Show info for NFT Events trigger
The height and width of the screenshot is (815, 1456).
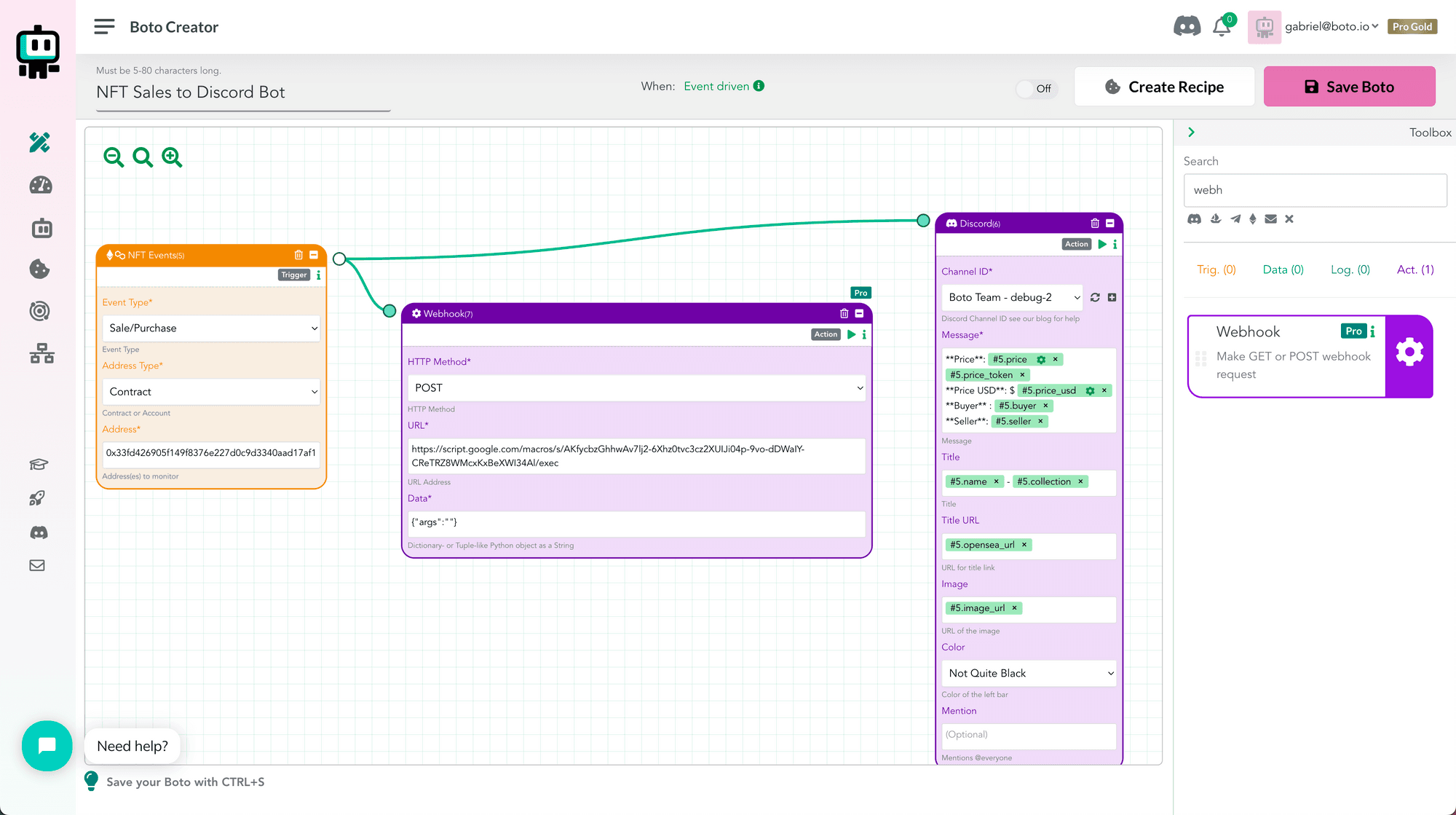click(x=318, y=275)
